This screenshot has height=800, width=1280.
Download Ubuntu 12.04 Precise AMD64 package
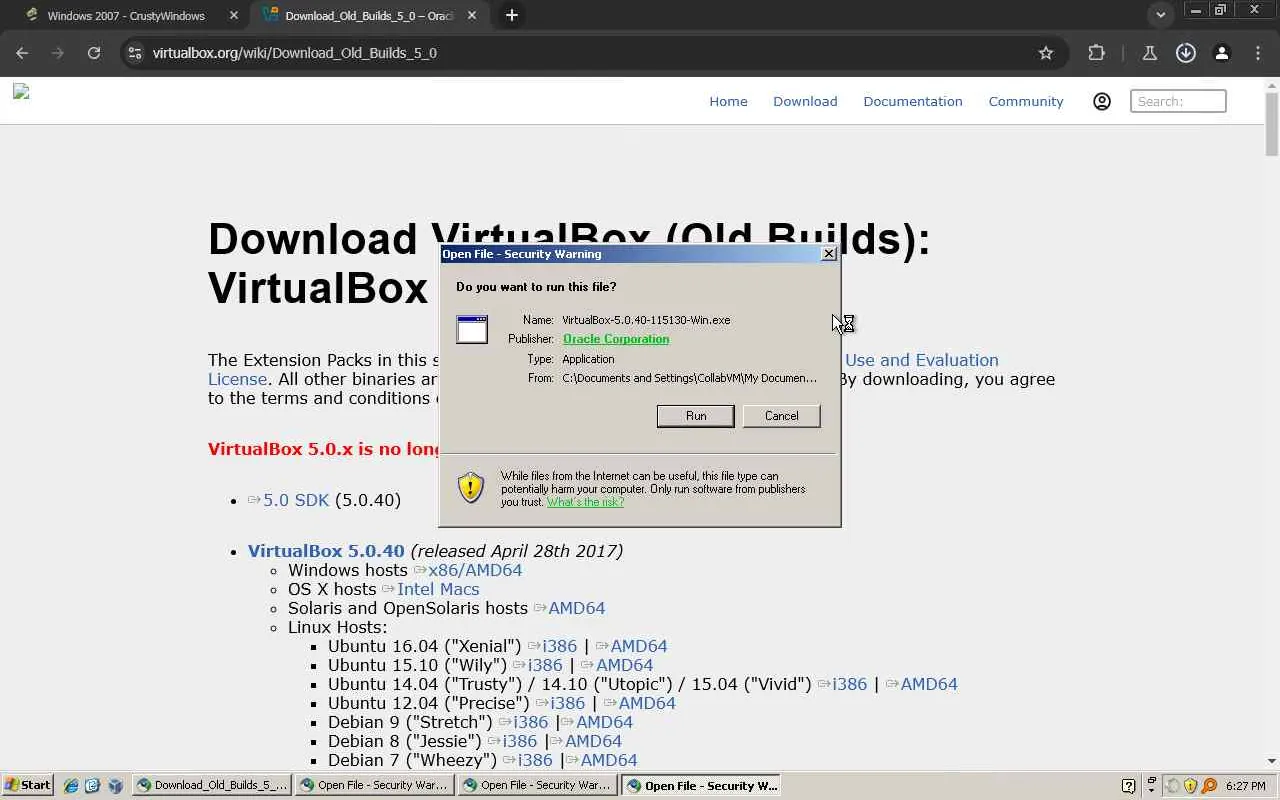click(x=647, y=703)
